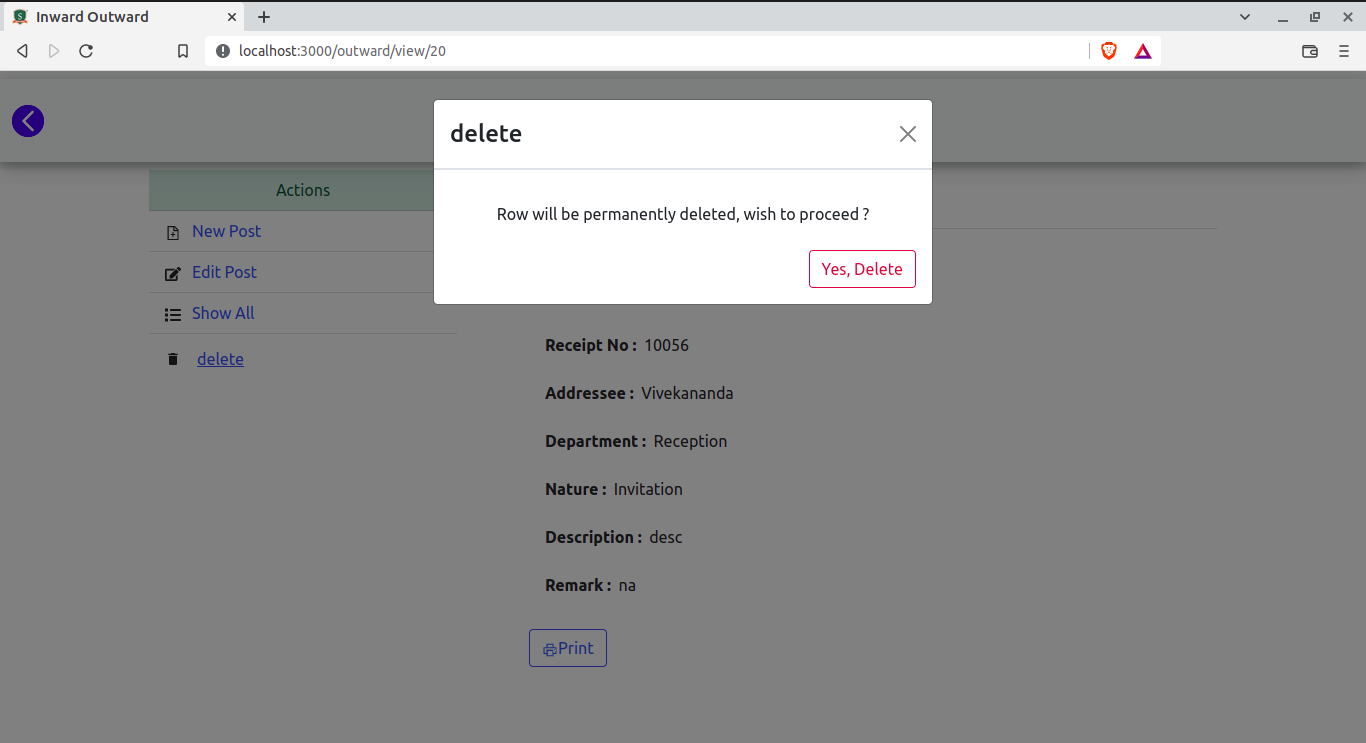Click the purple back arrow icon
The height and width of the screenshot is (743, 1366).
tap(28, 121)
